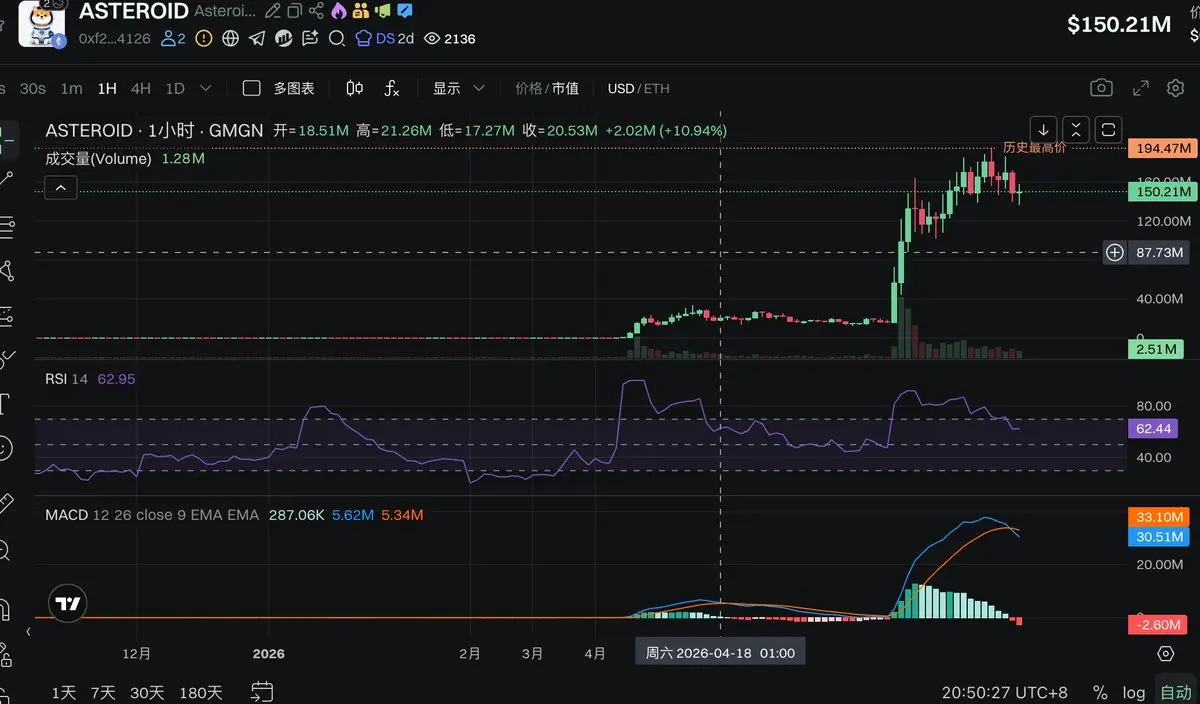Toggle the 多图表 multi-chart checkbox
The height and width of the screenshot is (704, 1200).
252,88
